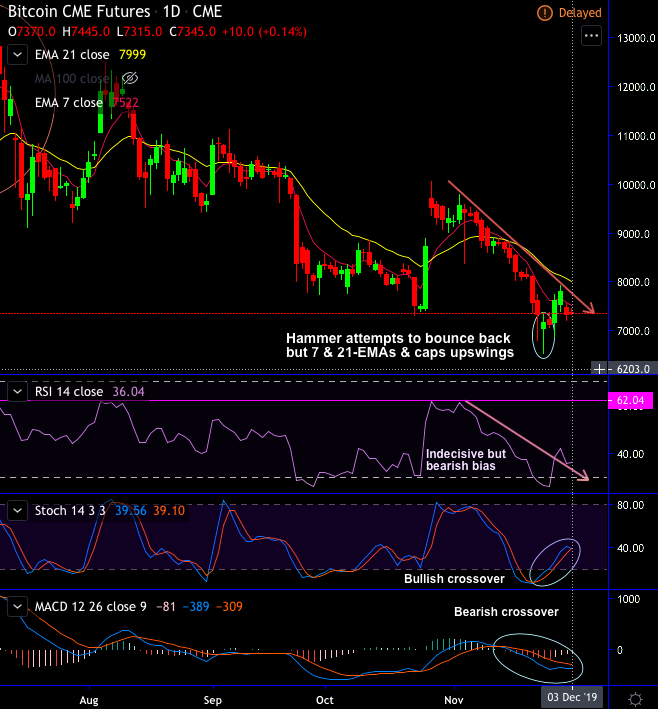Screen dimensions: 658x709
Task: Collapse the main chart indicator legend
Action: pyautogui.click(x=18, y=55)
